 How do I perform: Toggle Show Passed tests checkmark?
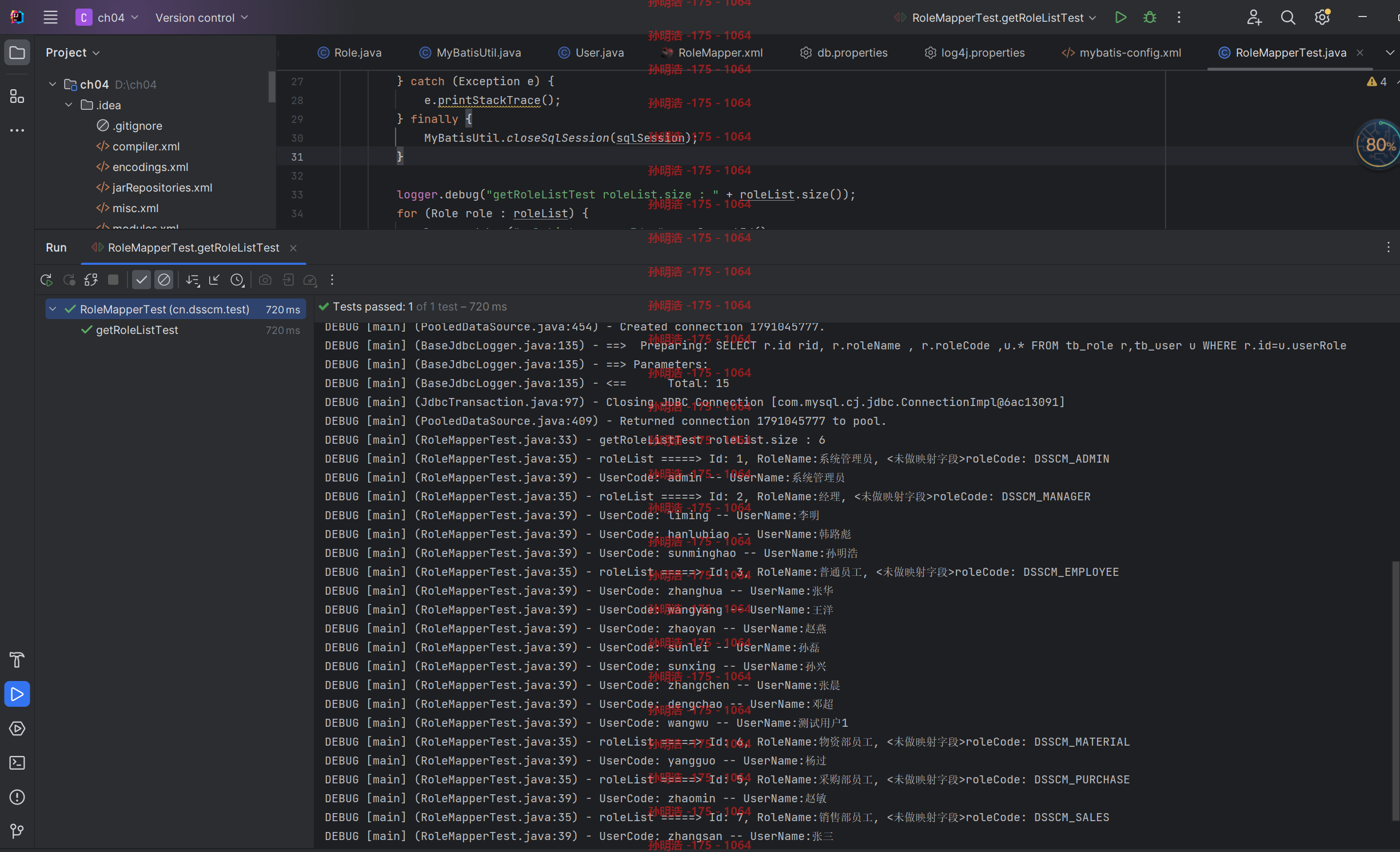[141, 280]
